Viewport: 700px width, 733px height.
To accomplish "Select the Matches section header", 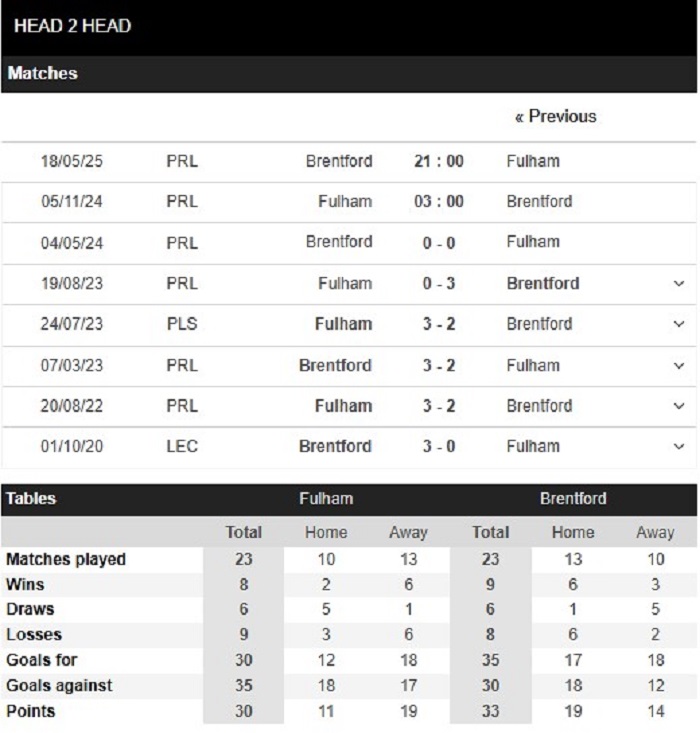I will 43,74.
